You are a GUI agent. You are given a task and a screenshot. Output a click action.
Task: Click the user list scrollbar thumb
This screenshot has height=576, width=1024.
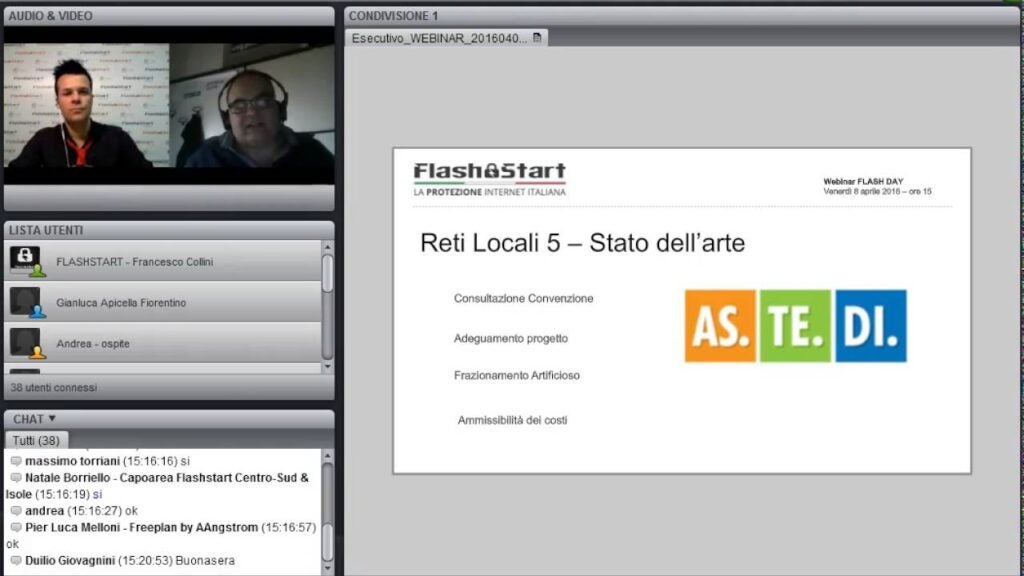click(328, 273)
